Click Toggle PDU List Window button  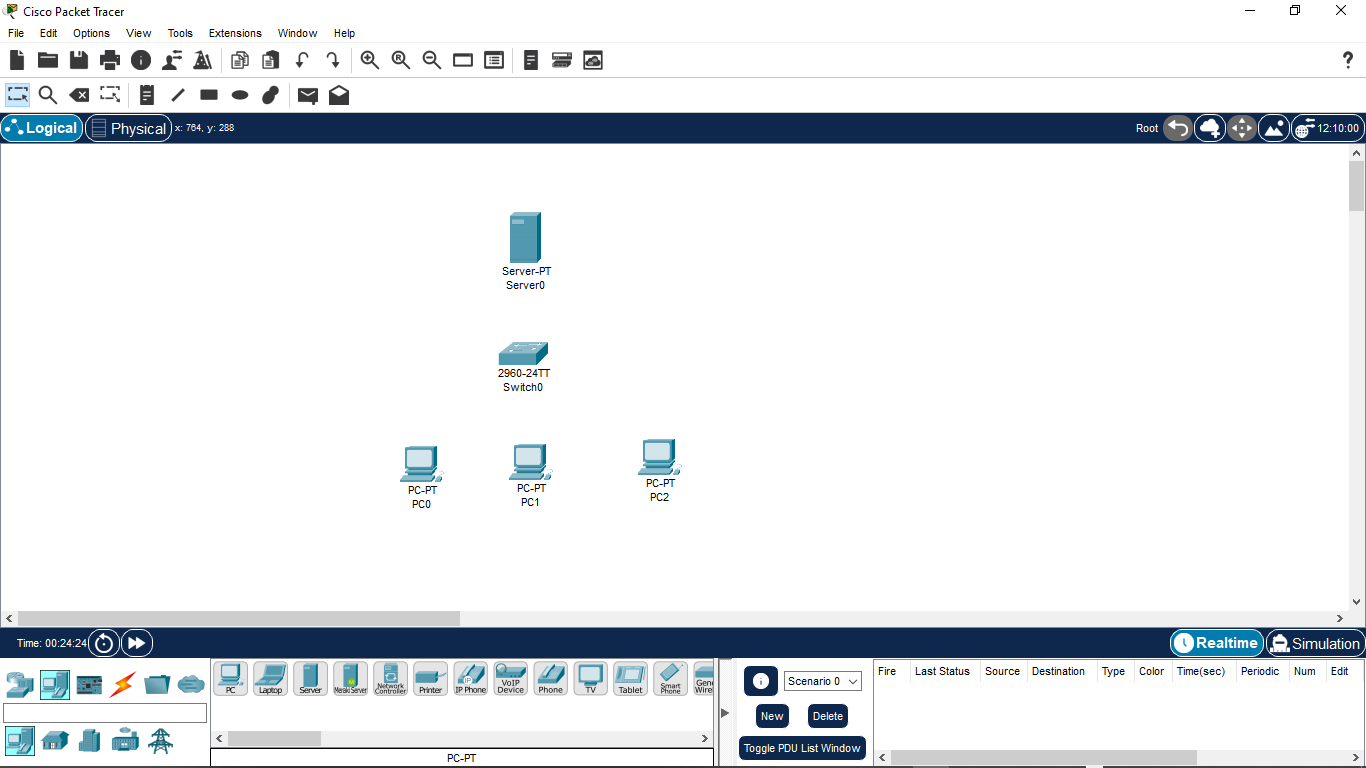tap(802, 748)
